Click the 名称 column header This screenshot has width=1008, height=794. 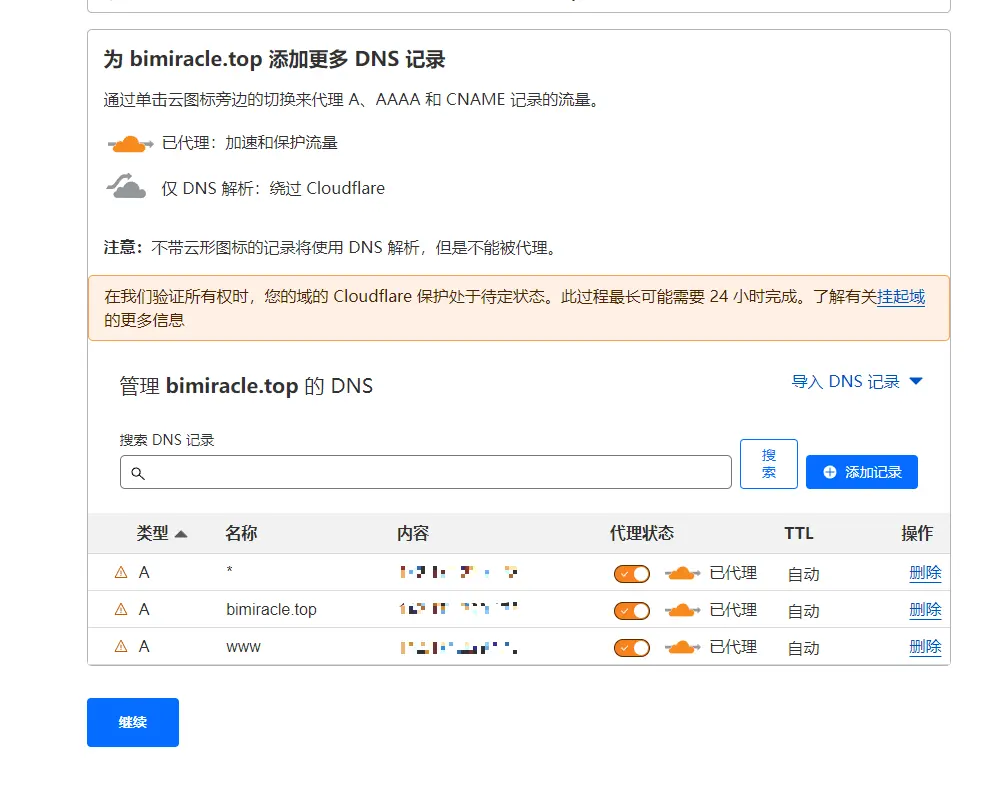[x=241, y=533]
